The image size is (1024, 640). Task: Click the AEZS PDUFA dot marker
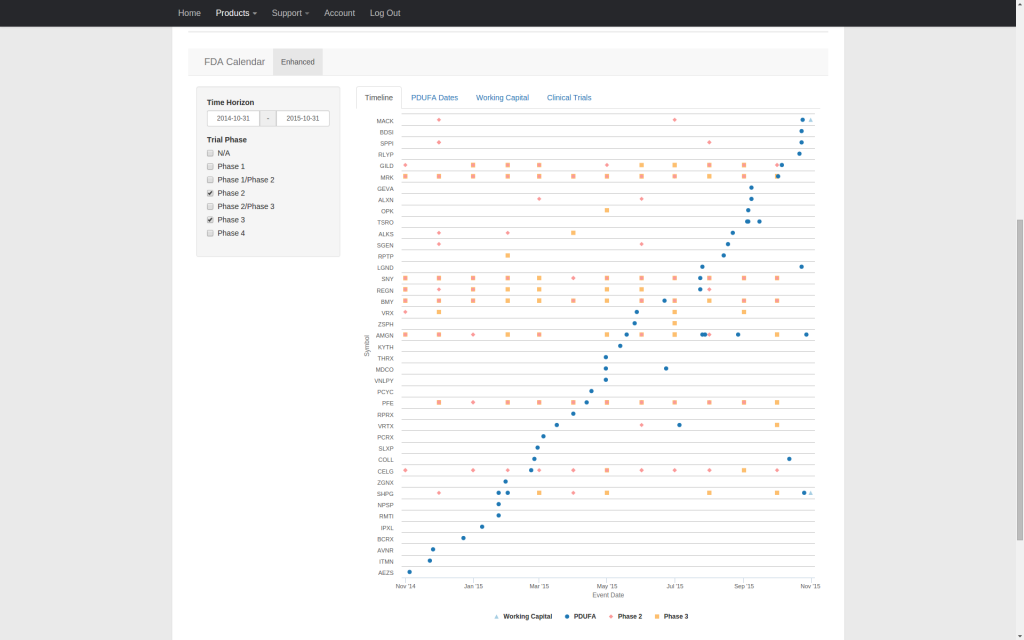[409, 572]
